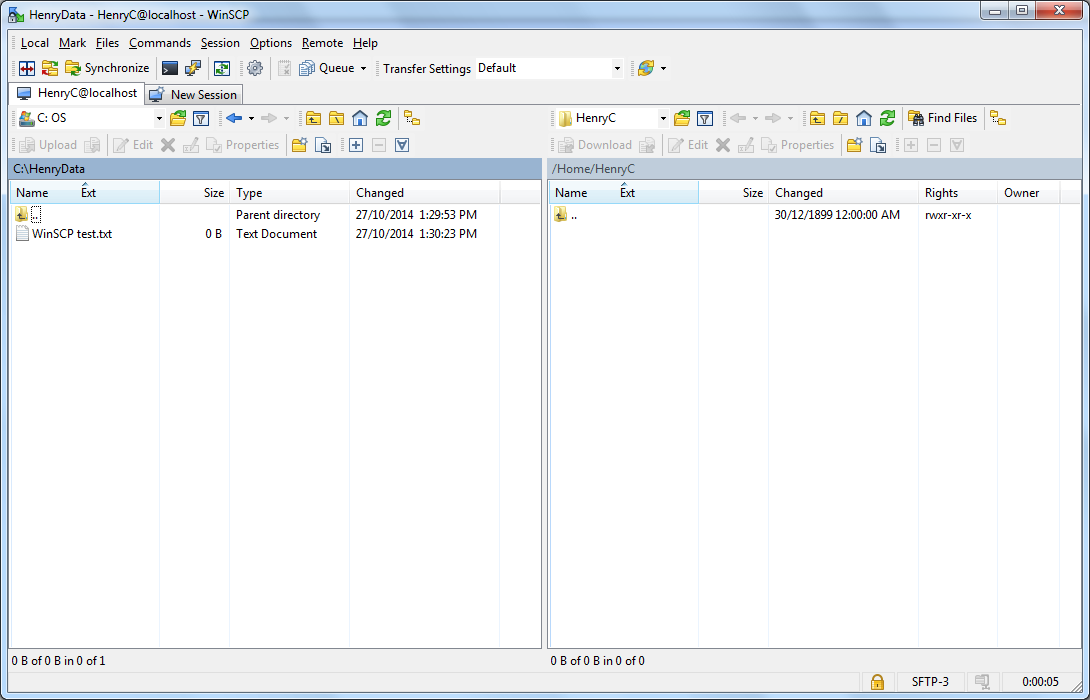Click the padlock encryption status icon
This screenshot has width=1090, height=700.
877,681
